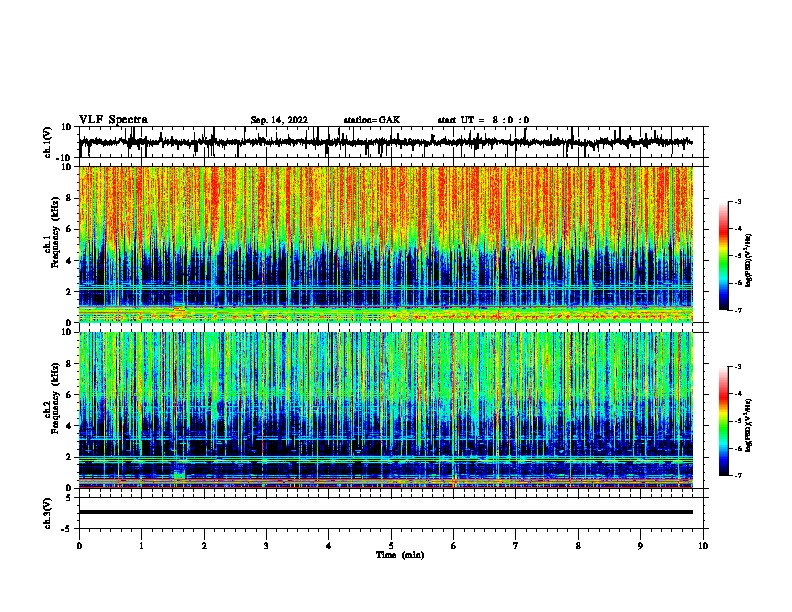Click the '2' kHz tick of ch.2 spectrogram
Image resolution: width=792 pixels, height=612 pixels.
tap(69, 456)
